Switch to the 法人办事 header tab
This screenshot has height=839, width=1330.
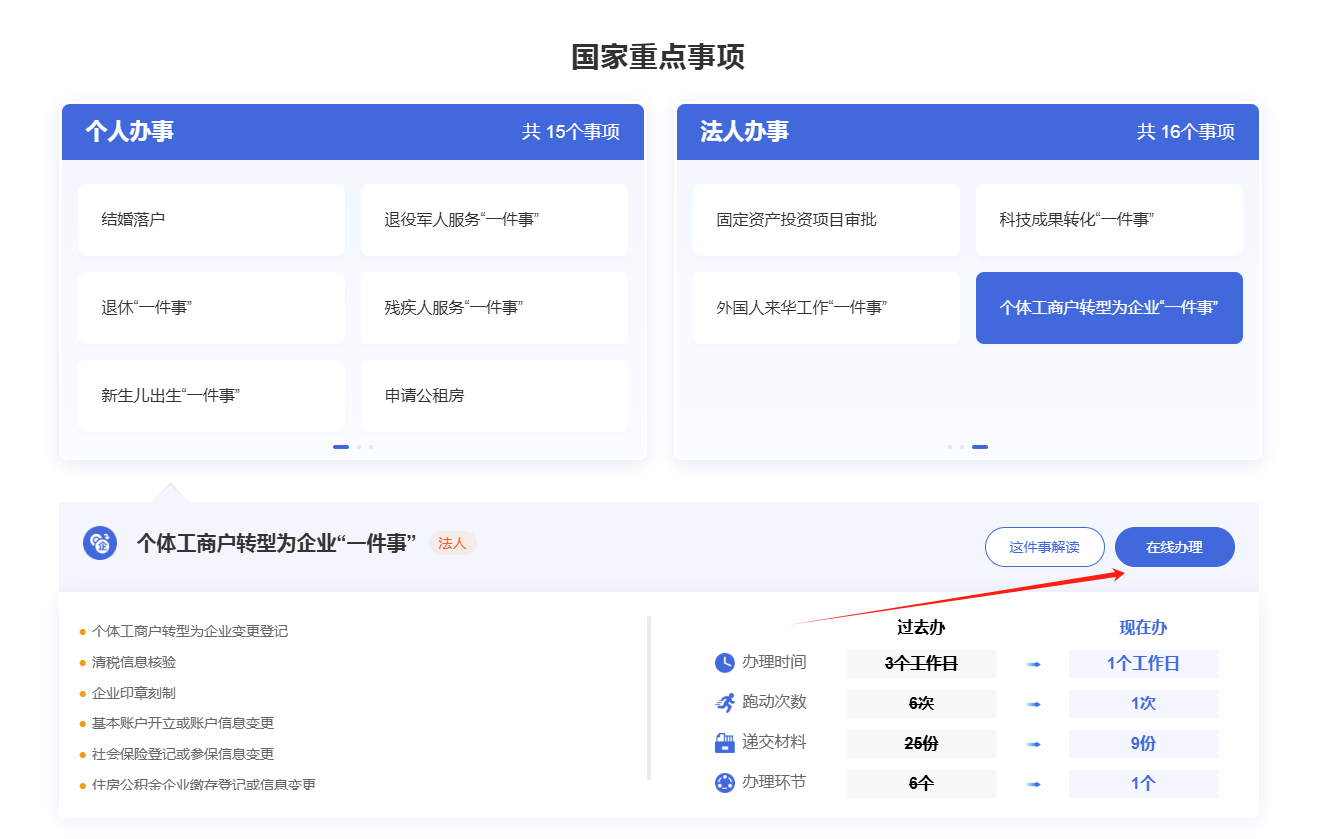745,132
